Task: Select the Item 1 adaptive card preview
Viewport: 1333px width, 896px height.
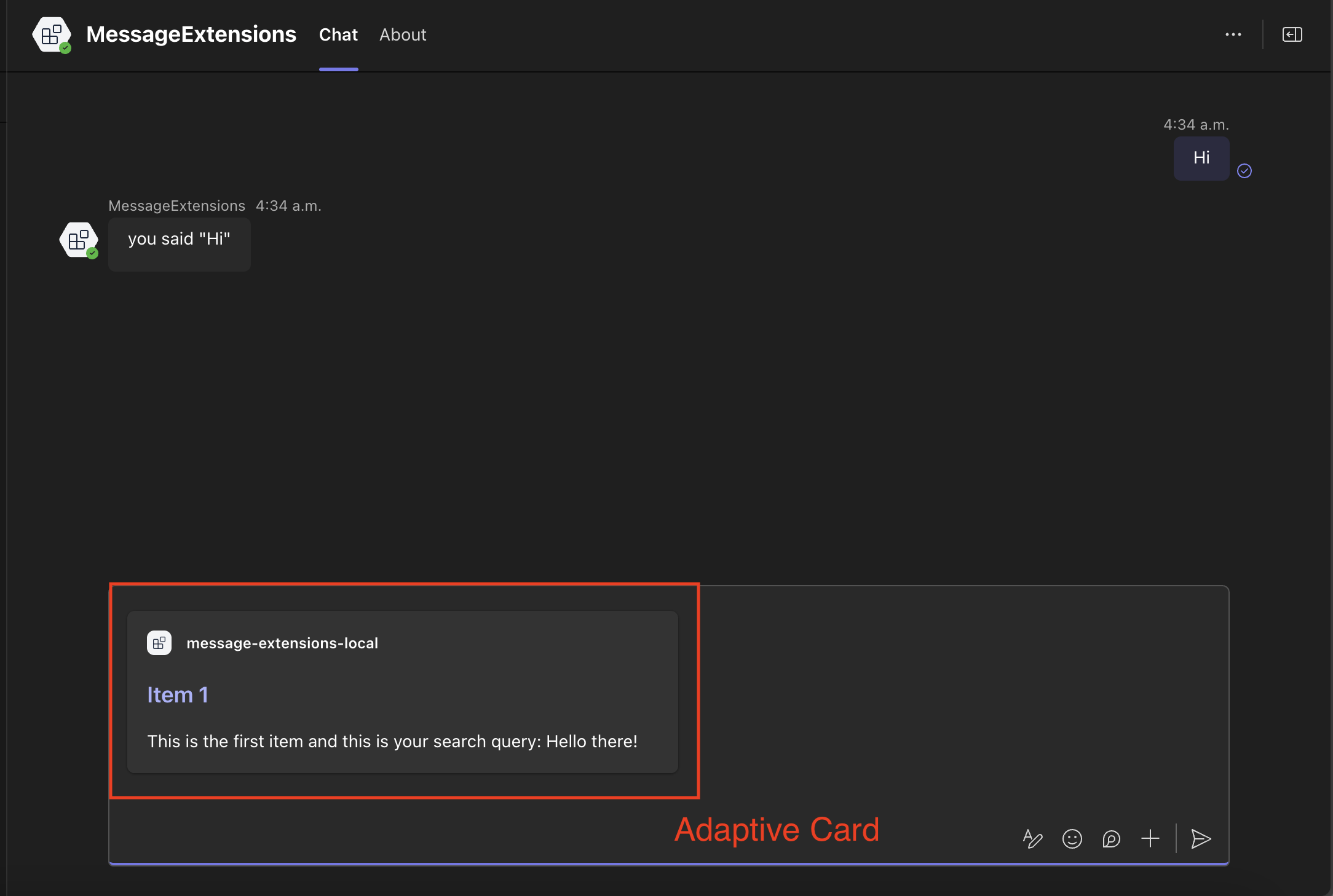Action: pos(402,691)
